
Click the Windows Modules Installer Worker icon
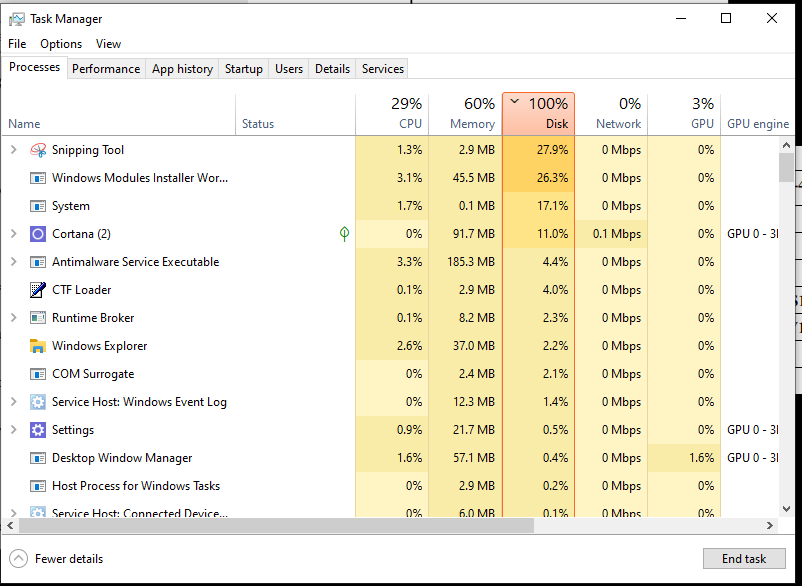coord(38,178)
